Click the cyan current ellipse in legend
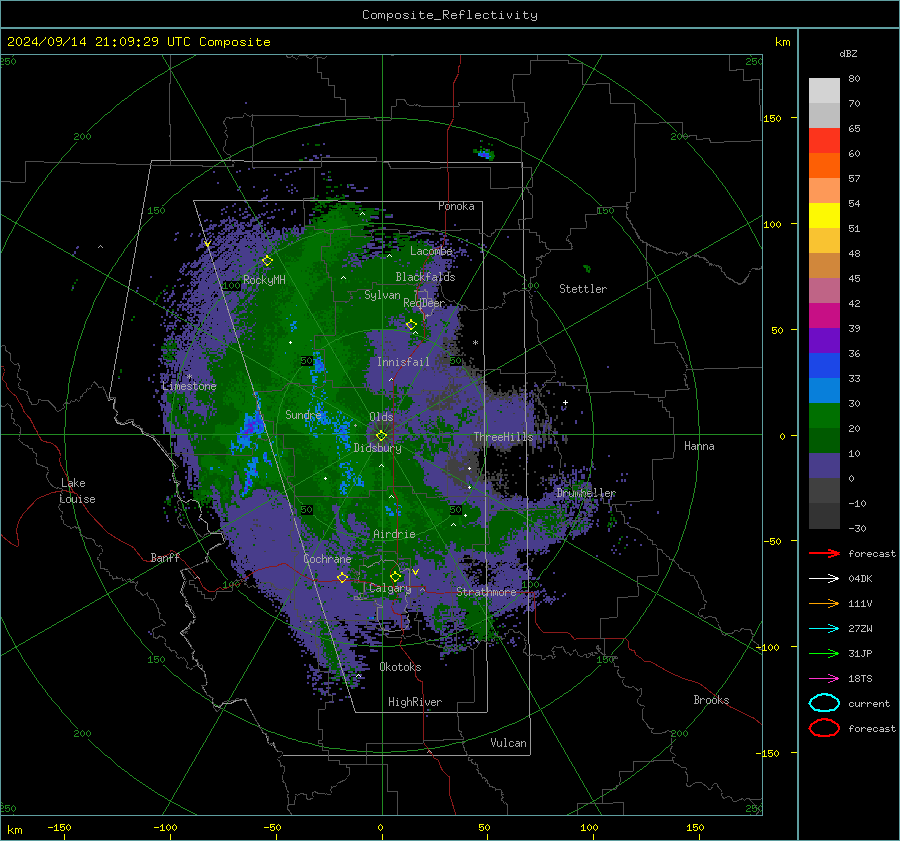The image size is (900, 841). pos(824,703)
